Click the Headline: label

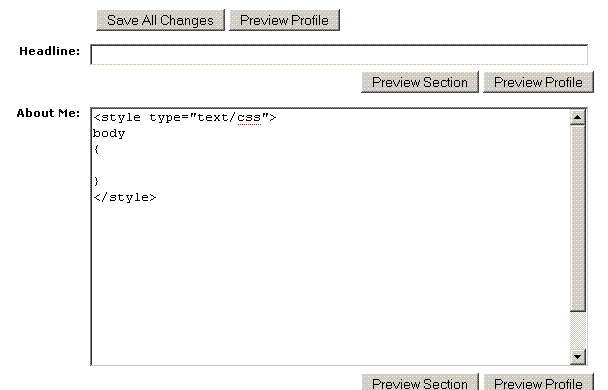pos(50,51)
